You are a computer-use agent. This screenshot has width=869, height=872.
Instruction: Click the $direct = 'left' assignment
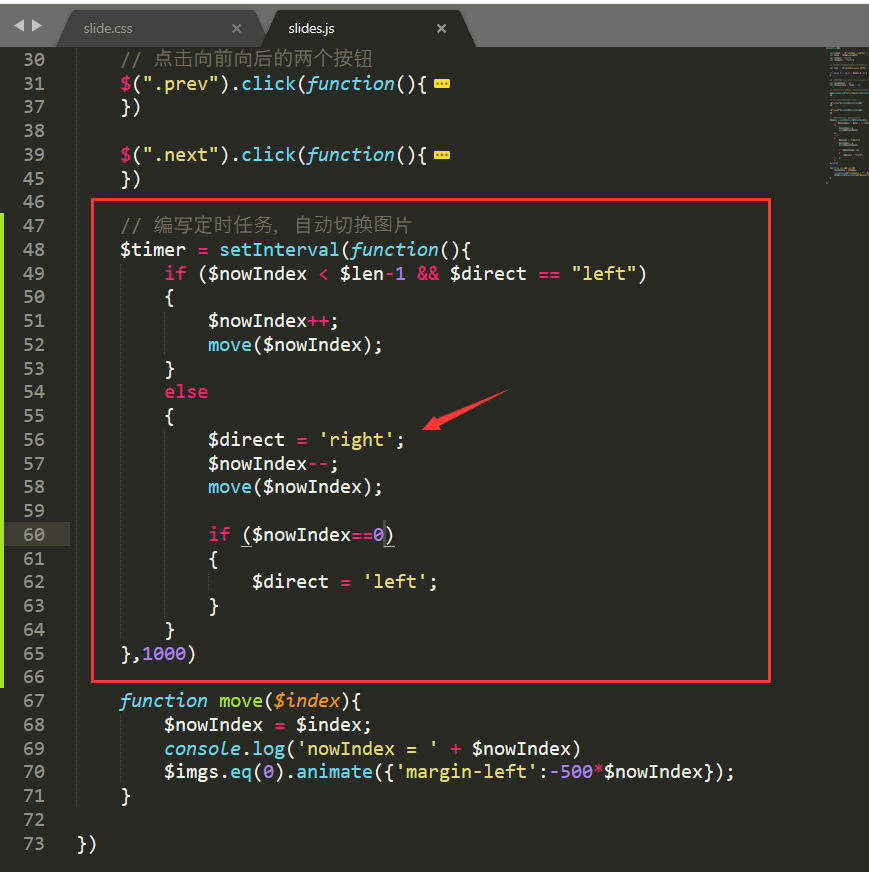point(344,582)
